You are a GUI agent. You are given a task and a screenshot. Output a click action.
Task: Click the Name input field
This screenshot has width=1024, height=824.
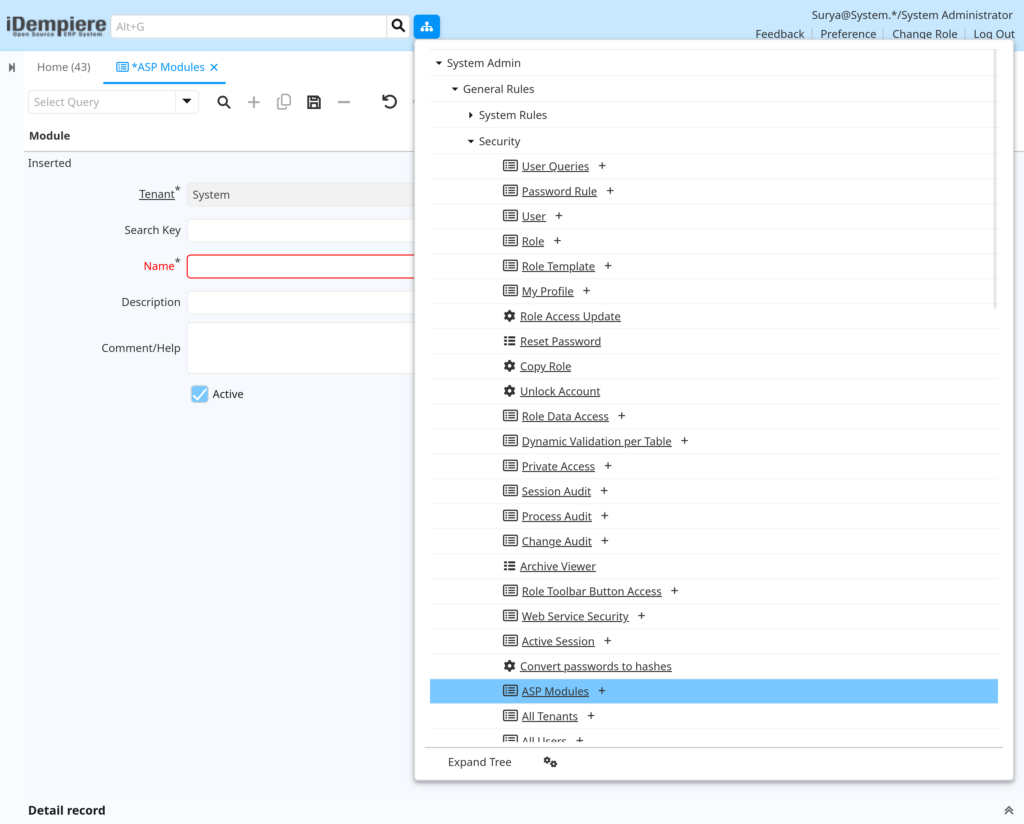(x=300, y=266)
